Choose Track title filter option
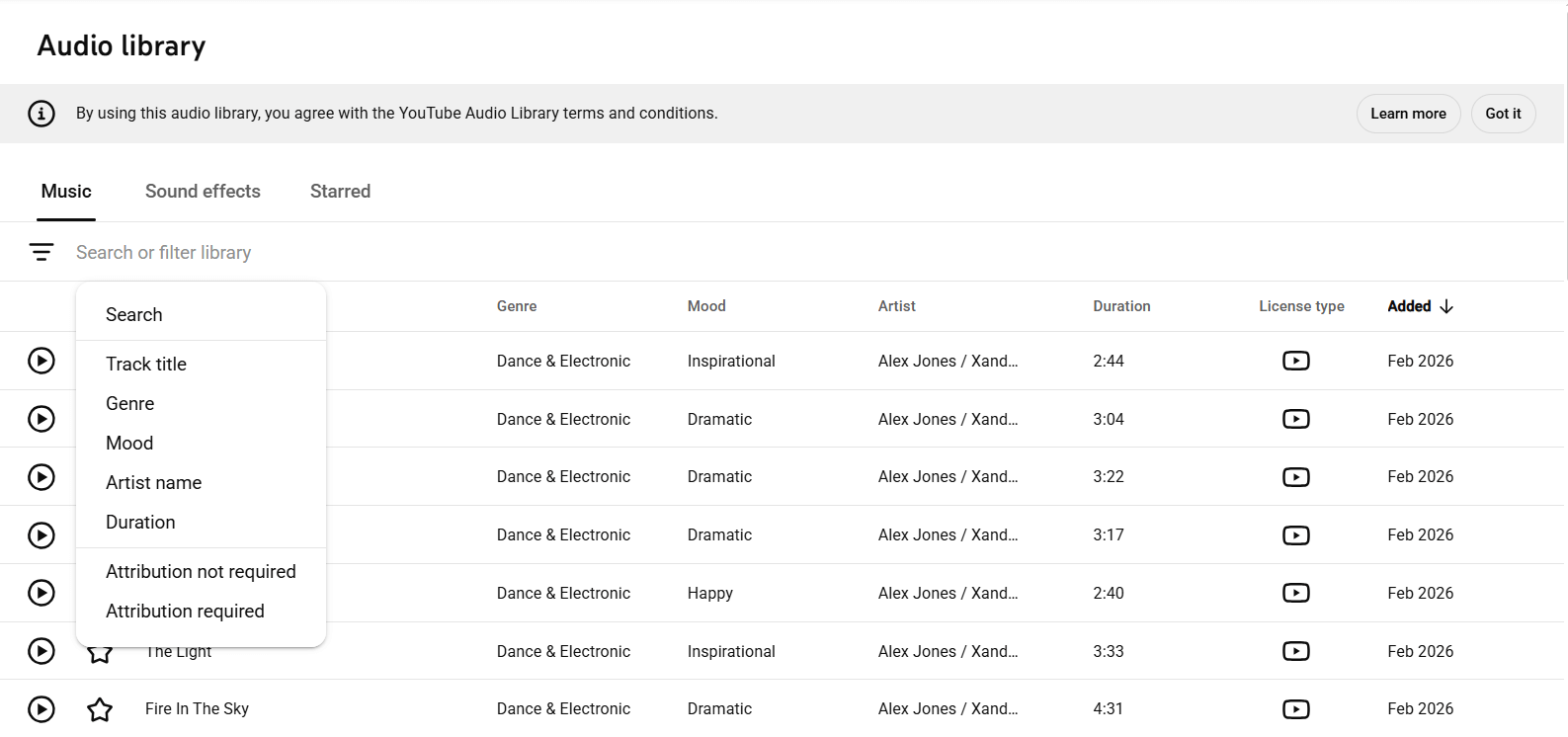The width and height of the screenshot is (1568, 737). coord(201,364)
